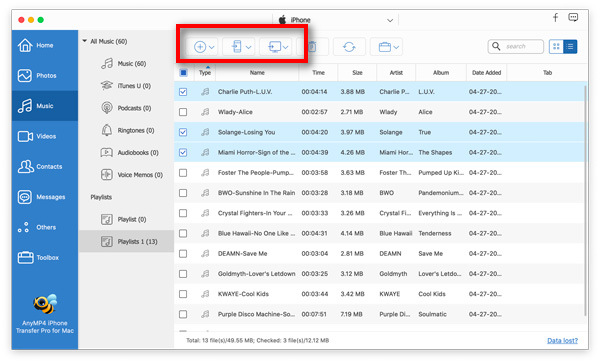Click the song list vertical scrollbar
The height and width of the screenshot is (363, 600).
pos(586,201)
